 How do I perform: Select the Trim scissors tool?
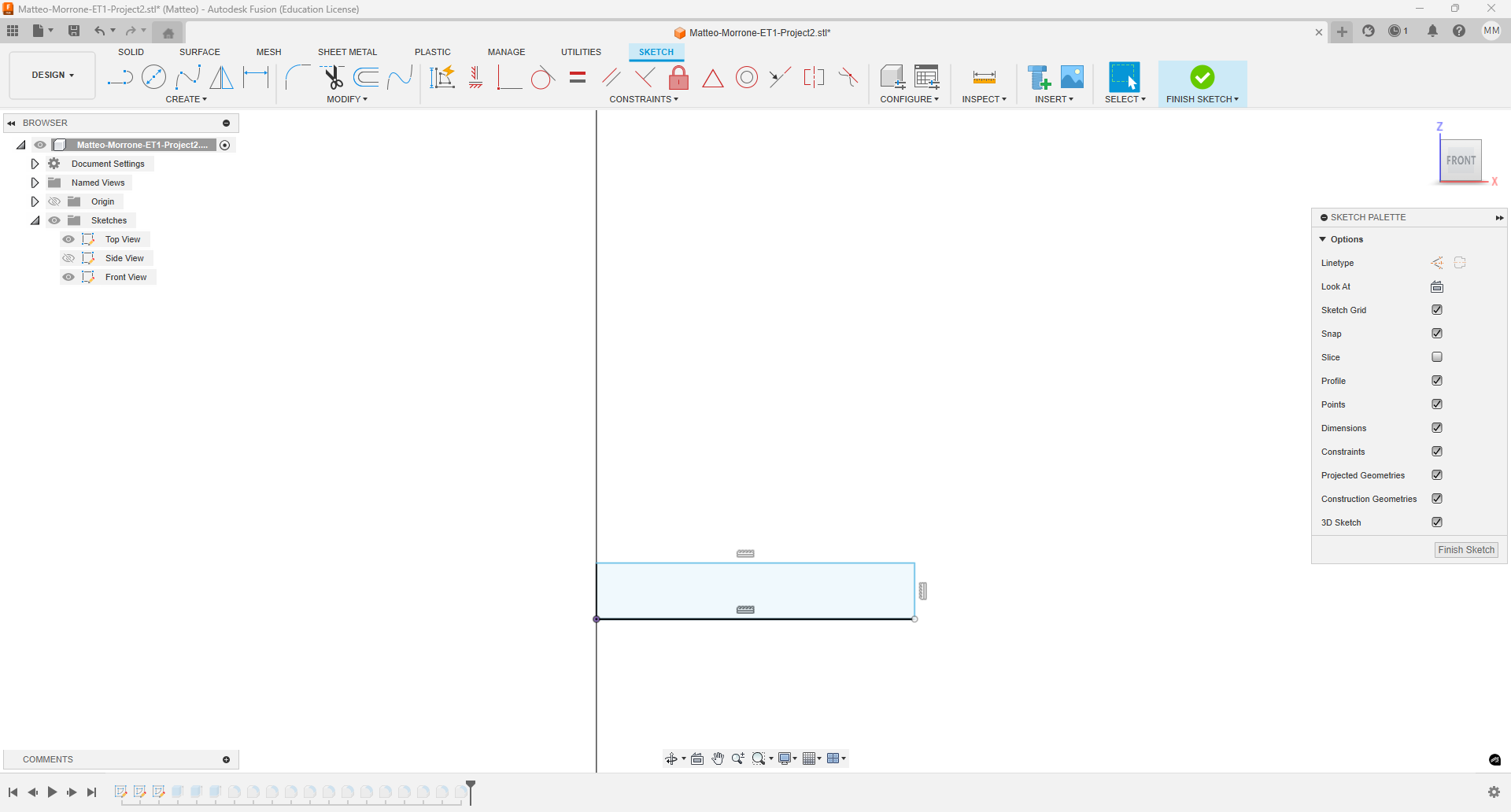coord(333,77)
